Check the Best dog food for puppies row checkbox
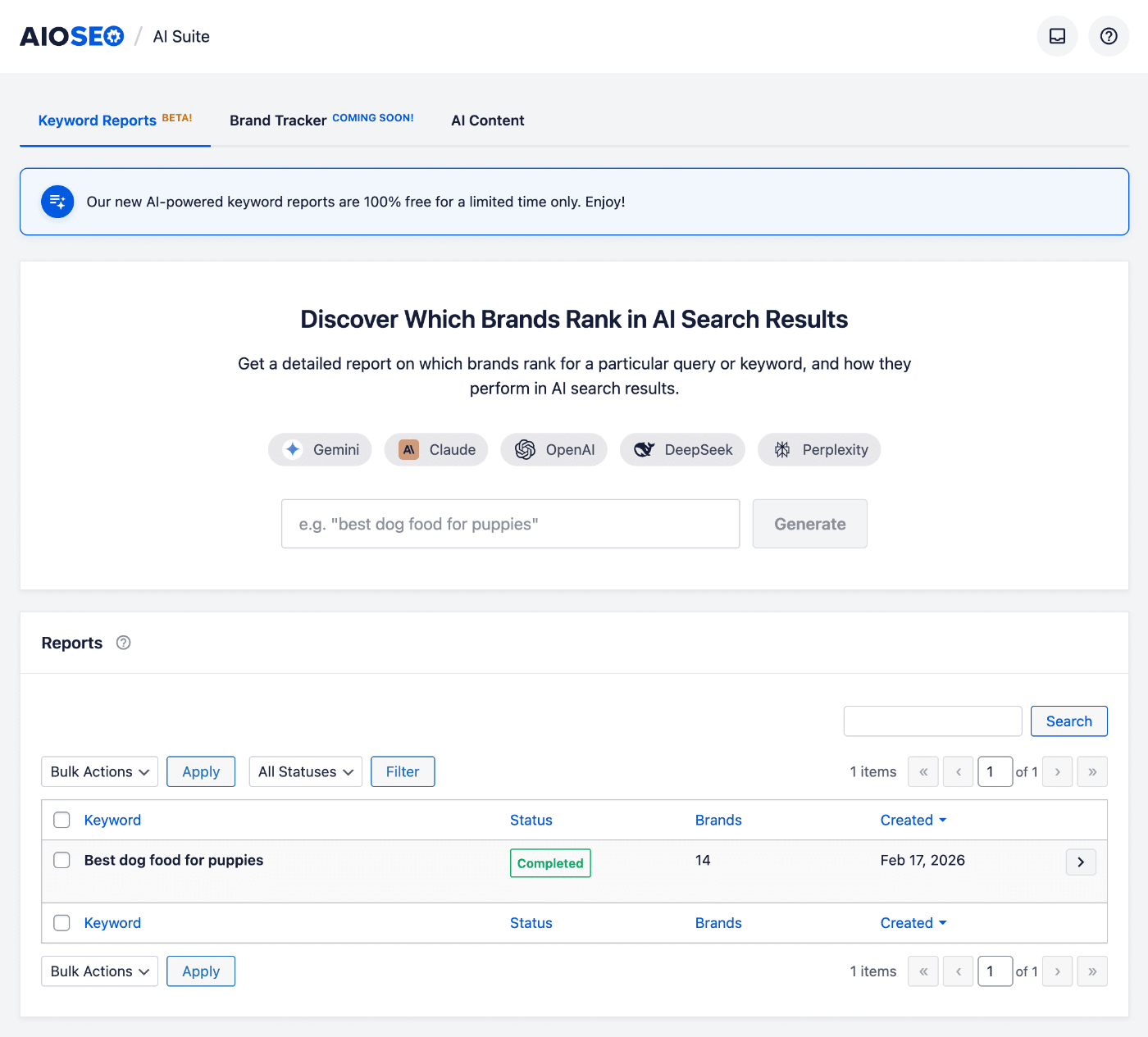Image resolution: width=1148 pixels, height=1037 pixels. [61, 860]
